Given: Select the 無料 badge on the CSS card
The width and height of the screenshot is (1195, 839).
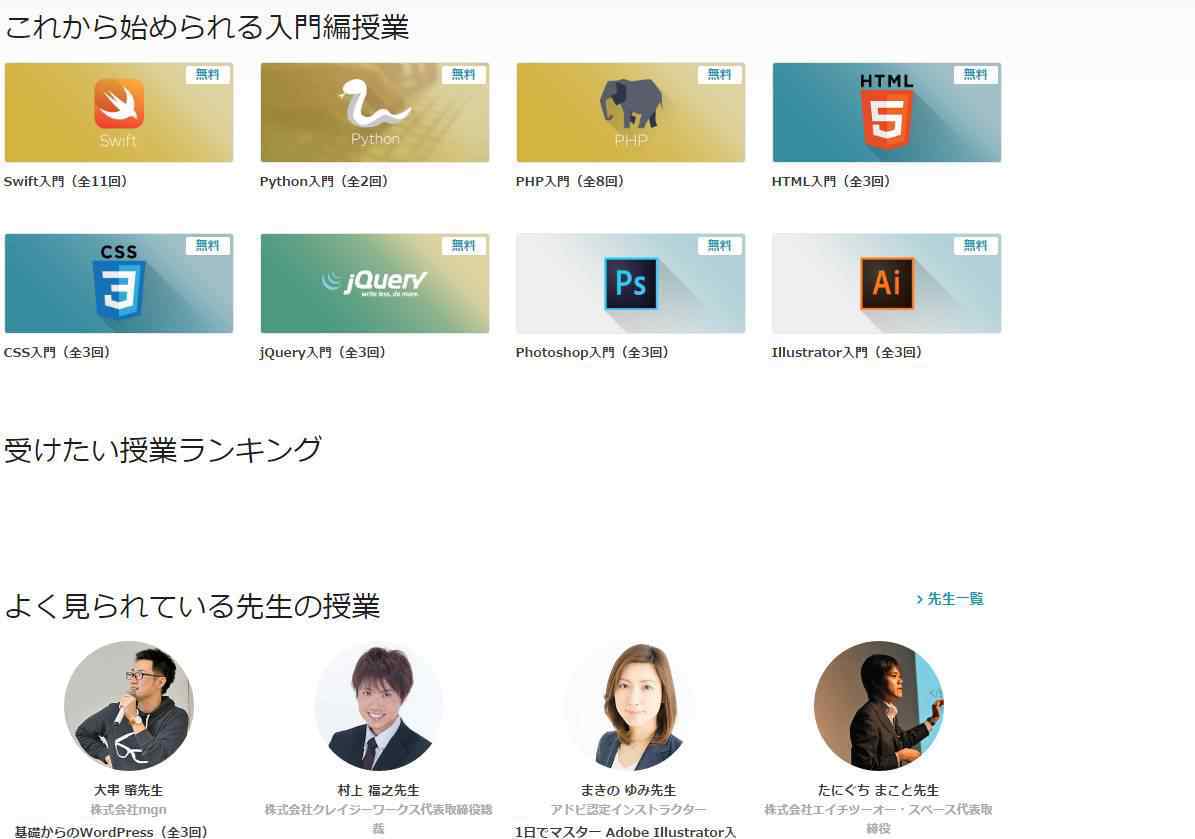Looking at the screenshot, I should click(x=207, y=245).
